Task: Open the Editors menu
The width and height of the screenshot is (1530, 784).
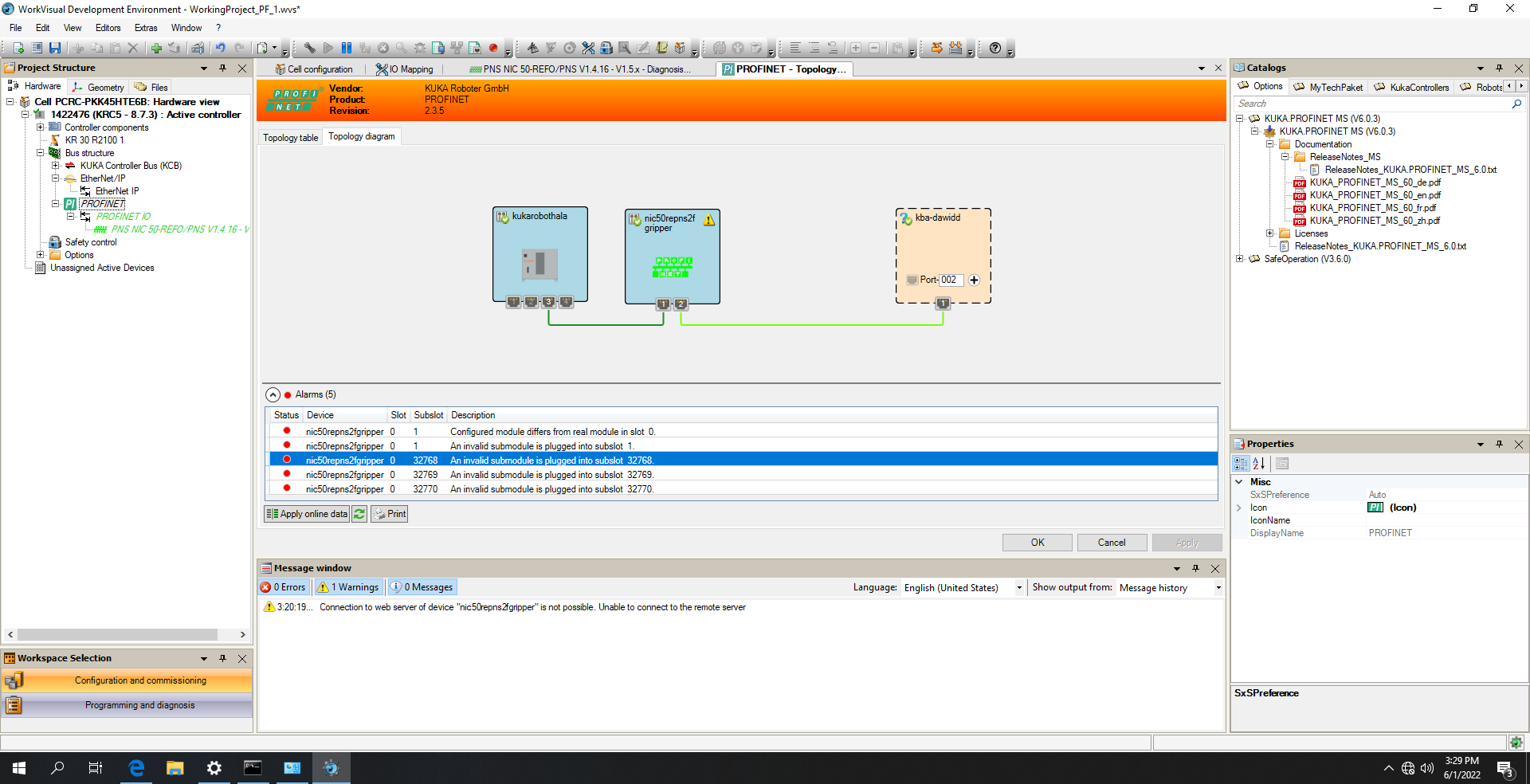Action: pos(108,28)
